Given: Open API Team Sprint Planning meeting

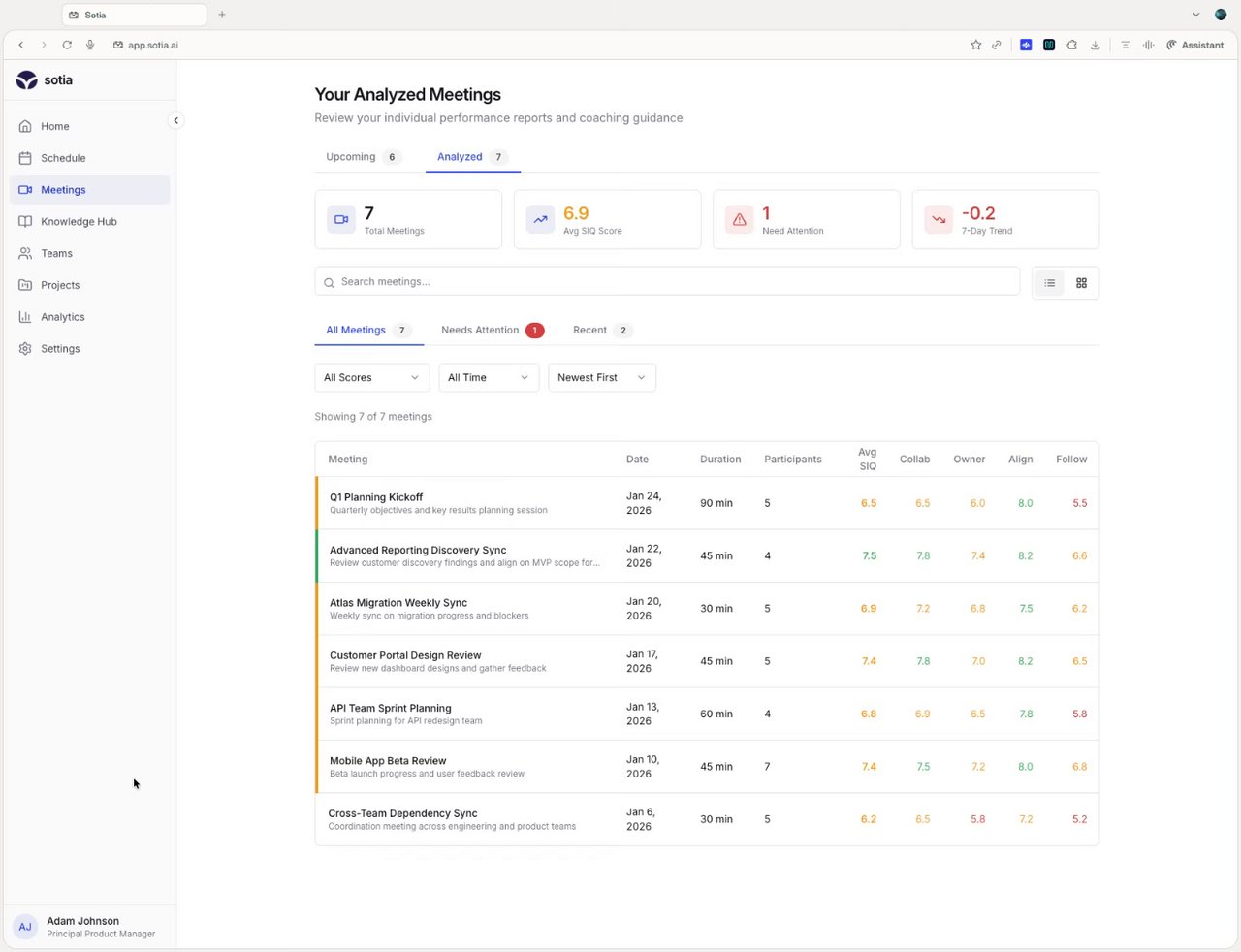Looking at the screenshot, I should click(708, 714).
